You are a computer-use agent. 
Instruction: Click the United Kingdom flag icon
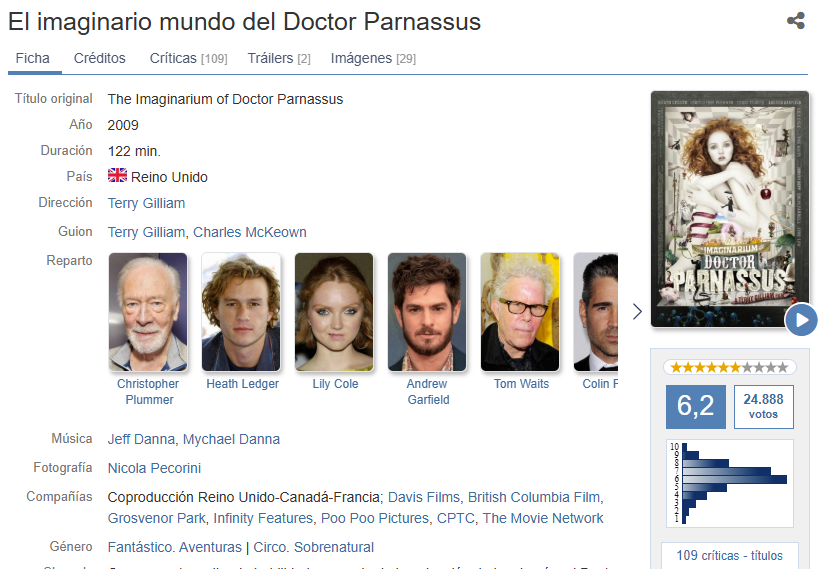(117, 176)
